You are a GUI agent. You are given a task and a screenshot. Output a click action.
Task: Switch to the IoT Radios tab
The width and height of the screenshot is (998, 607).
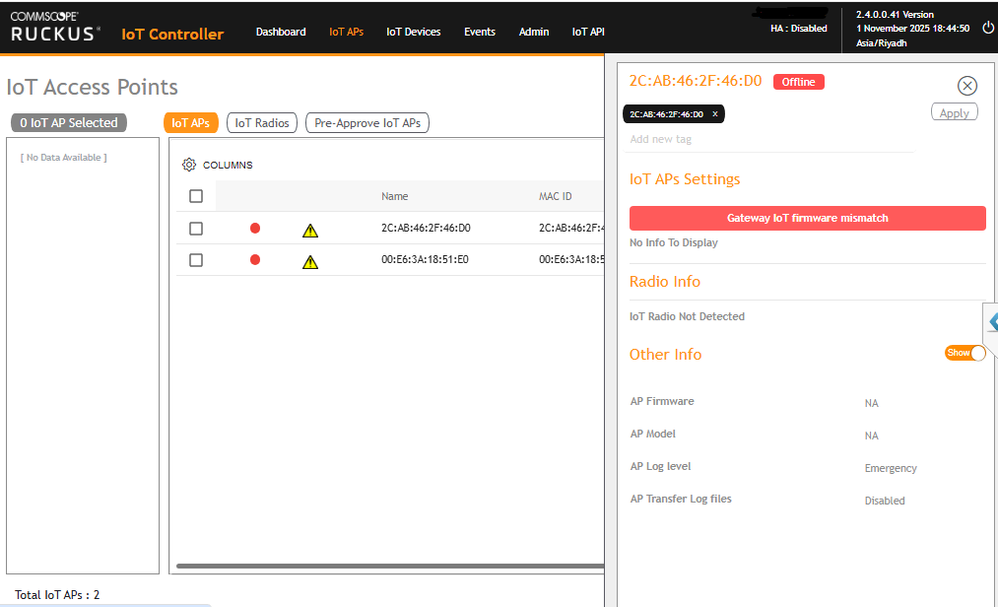262,123
